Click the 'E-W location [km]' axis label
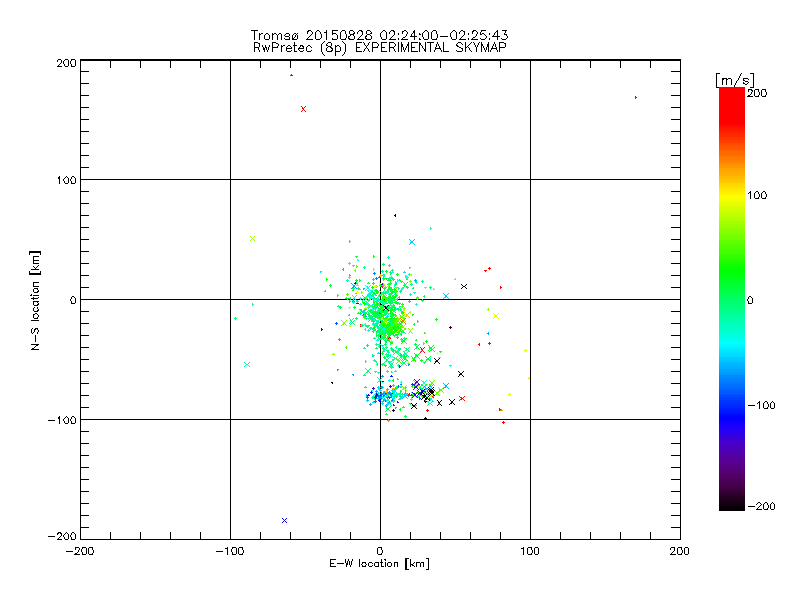This screenshot has width=800, height=600. click(379, 564)
